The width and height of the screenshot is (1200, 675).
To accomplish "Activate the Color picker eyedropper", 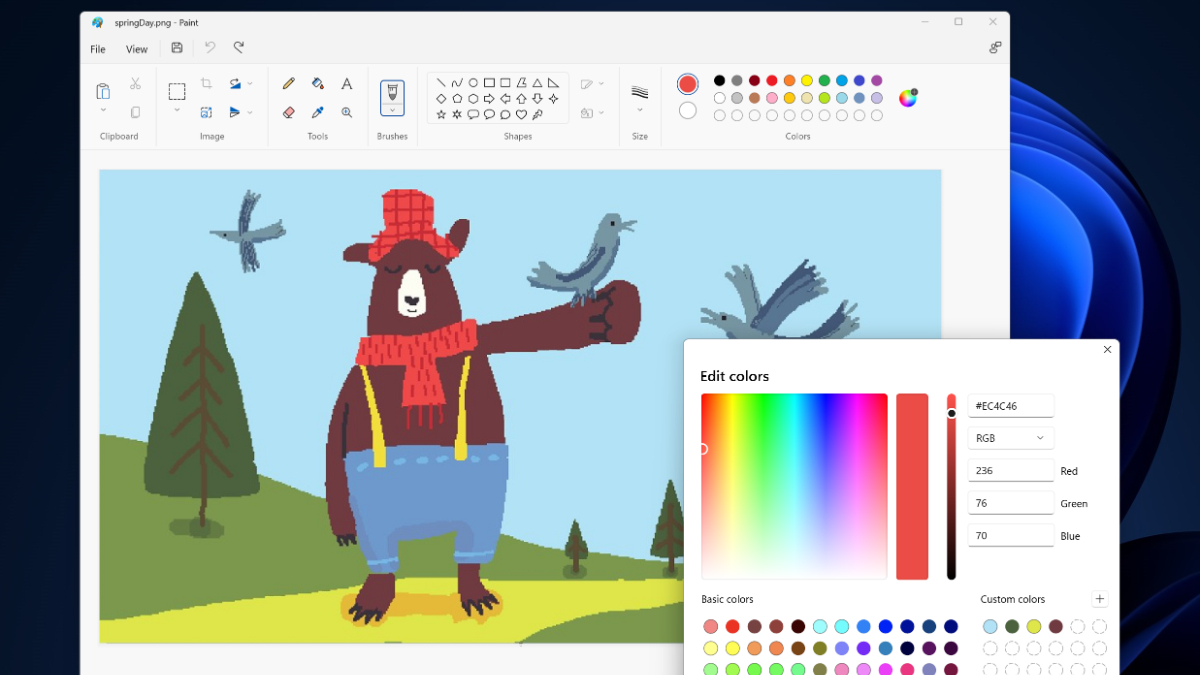I will [318, 113].
